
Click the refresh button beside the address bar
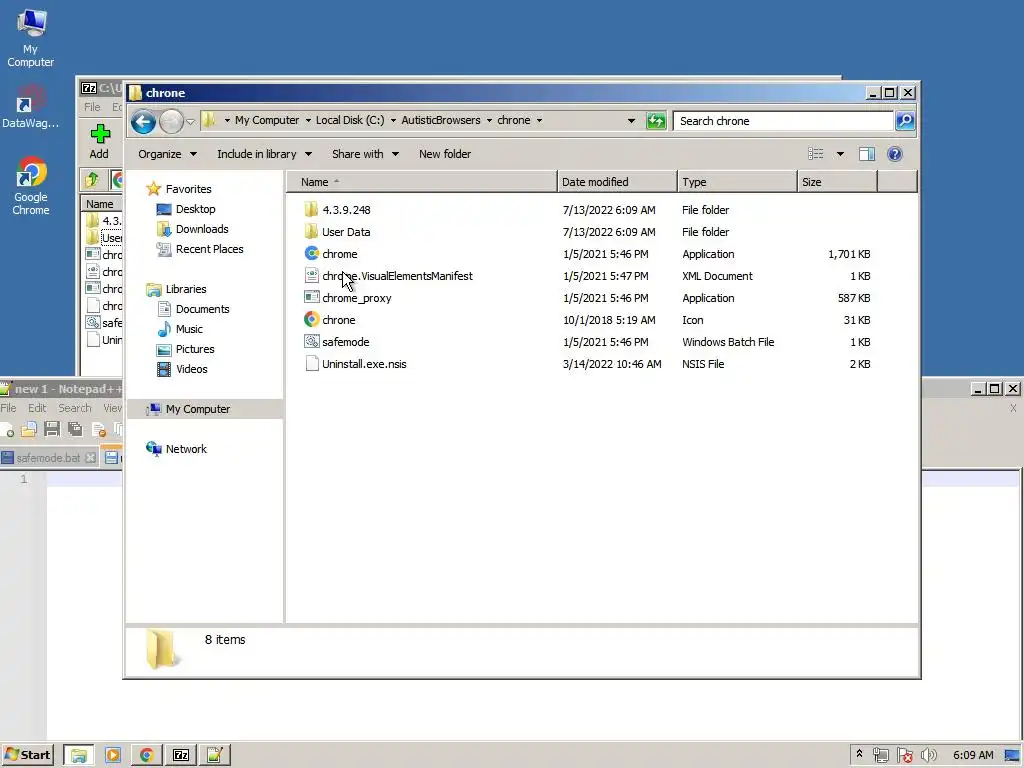point(656,121)
